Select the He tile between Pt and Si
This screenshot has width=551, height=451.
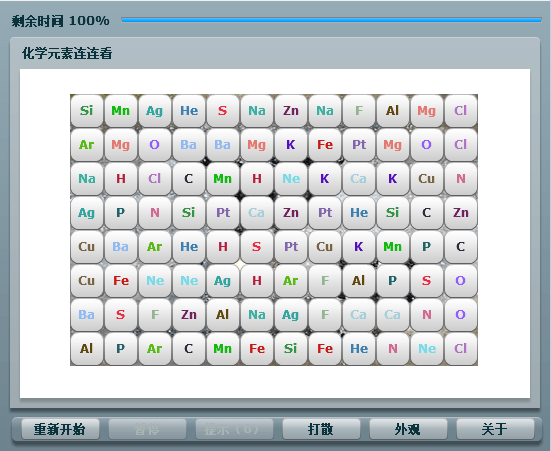coord(359,213)
